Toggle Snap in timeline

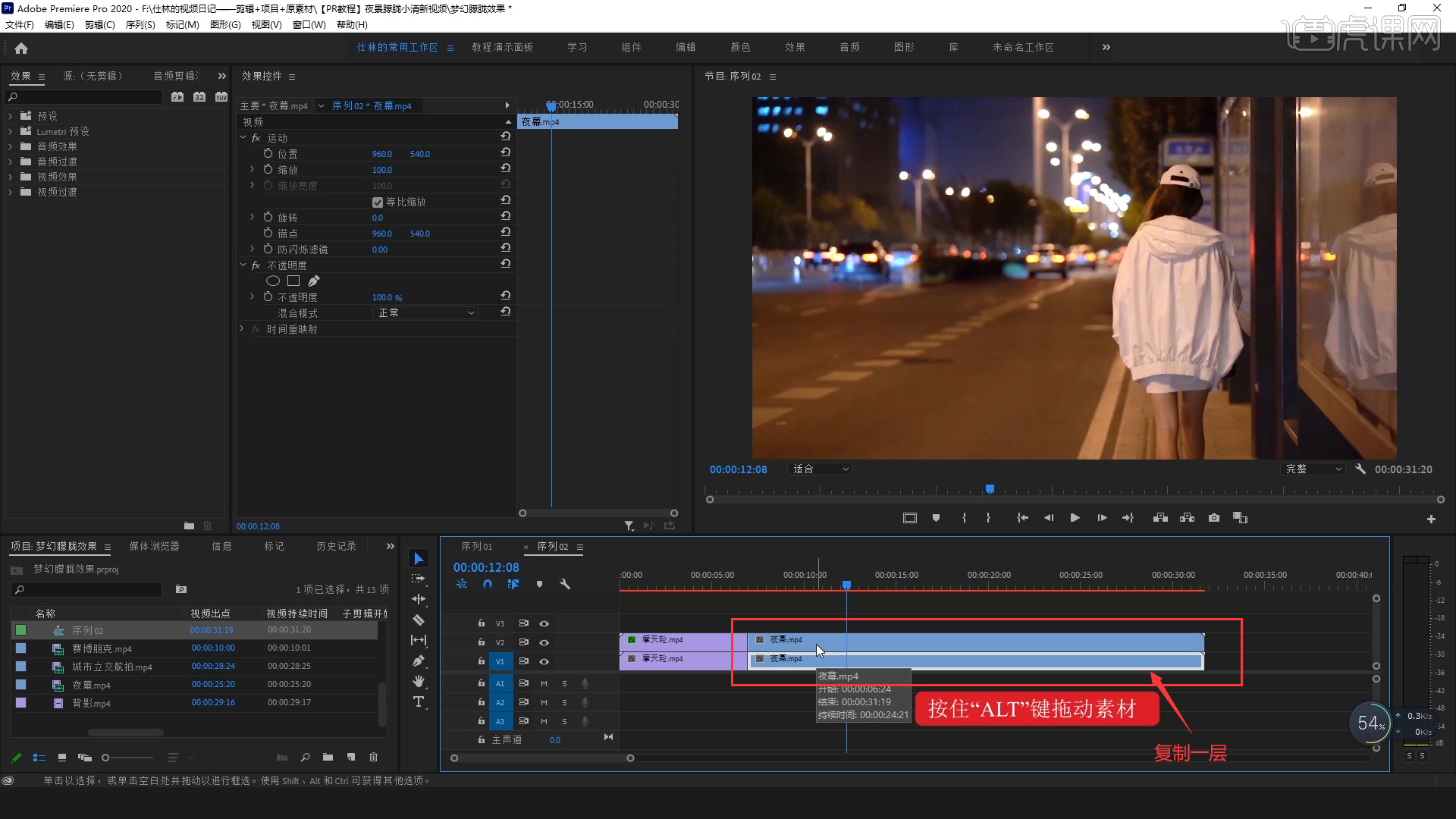coord(488,584)
